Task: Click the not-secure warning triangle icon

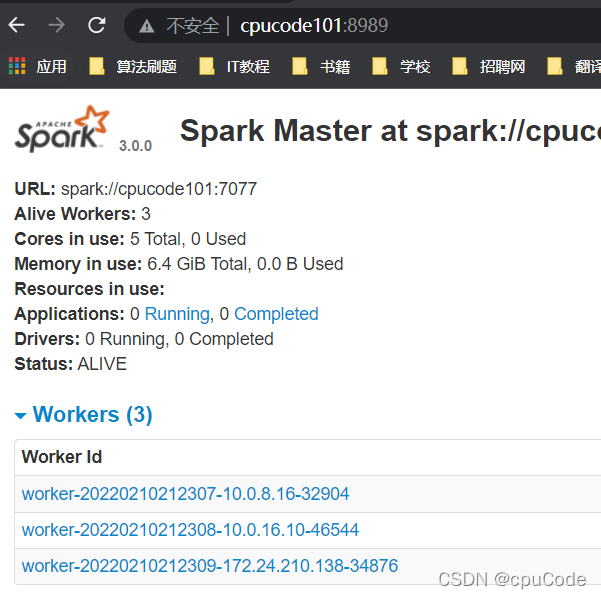Action: coord(146,26)
